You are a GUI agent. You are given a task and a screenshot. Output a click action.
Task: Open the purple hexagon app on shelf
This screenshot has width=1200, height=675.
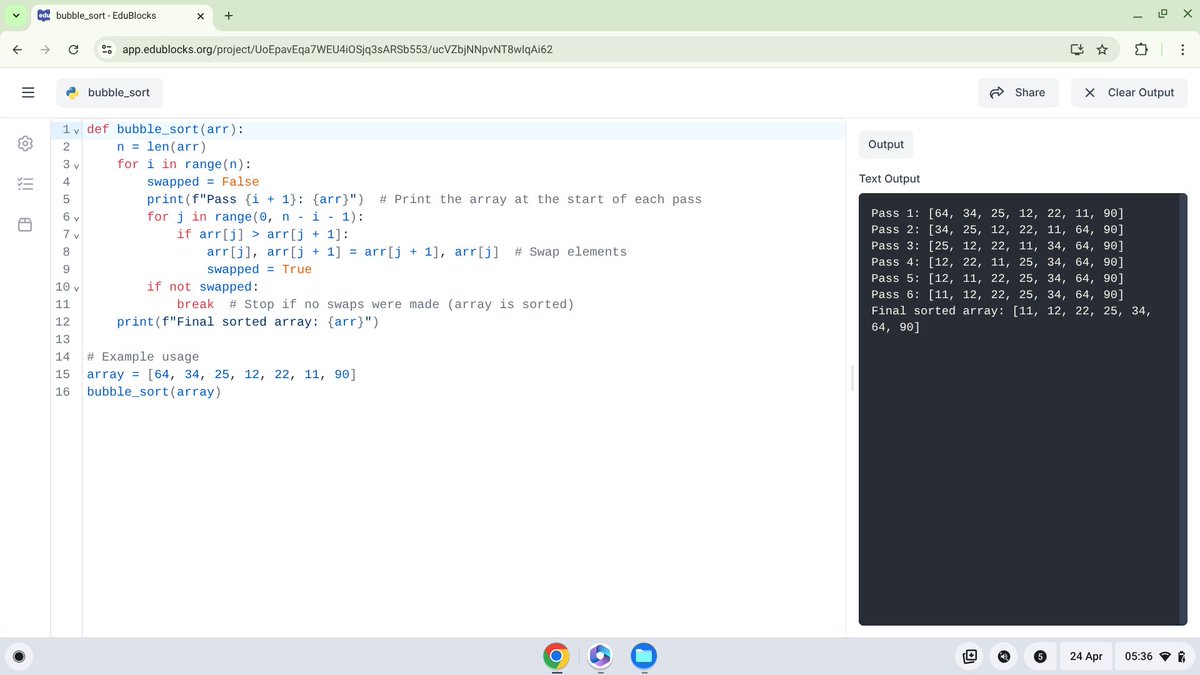point(600,656)
